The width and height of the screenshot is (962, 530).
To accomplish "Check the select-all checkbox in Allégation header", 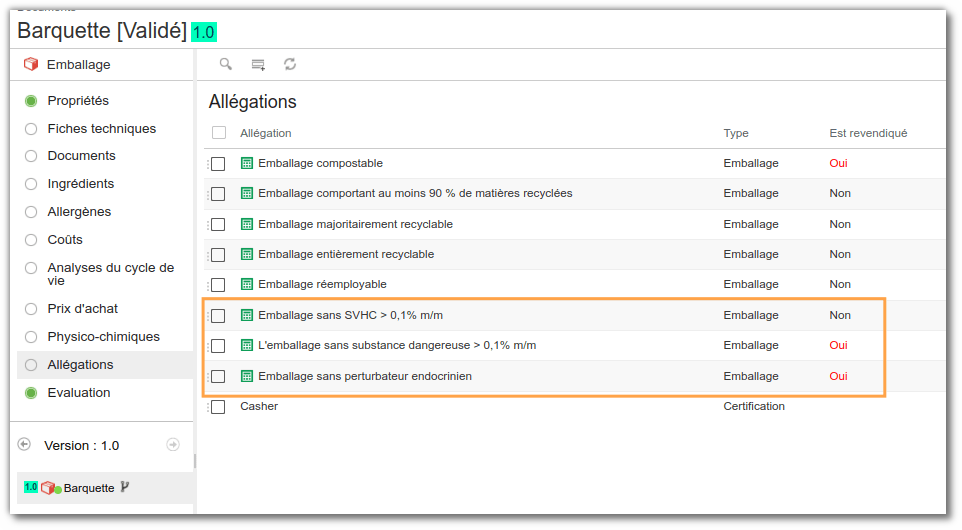I will 219,132.
